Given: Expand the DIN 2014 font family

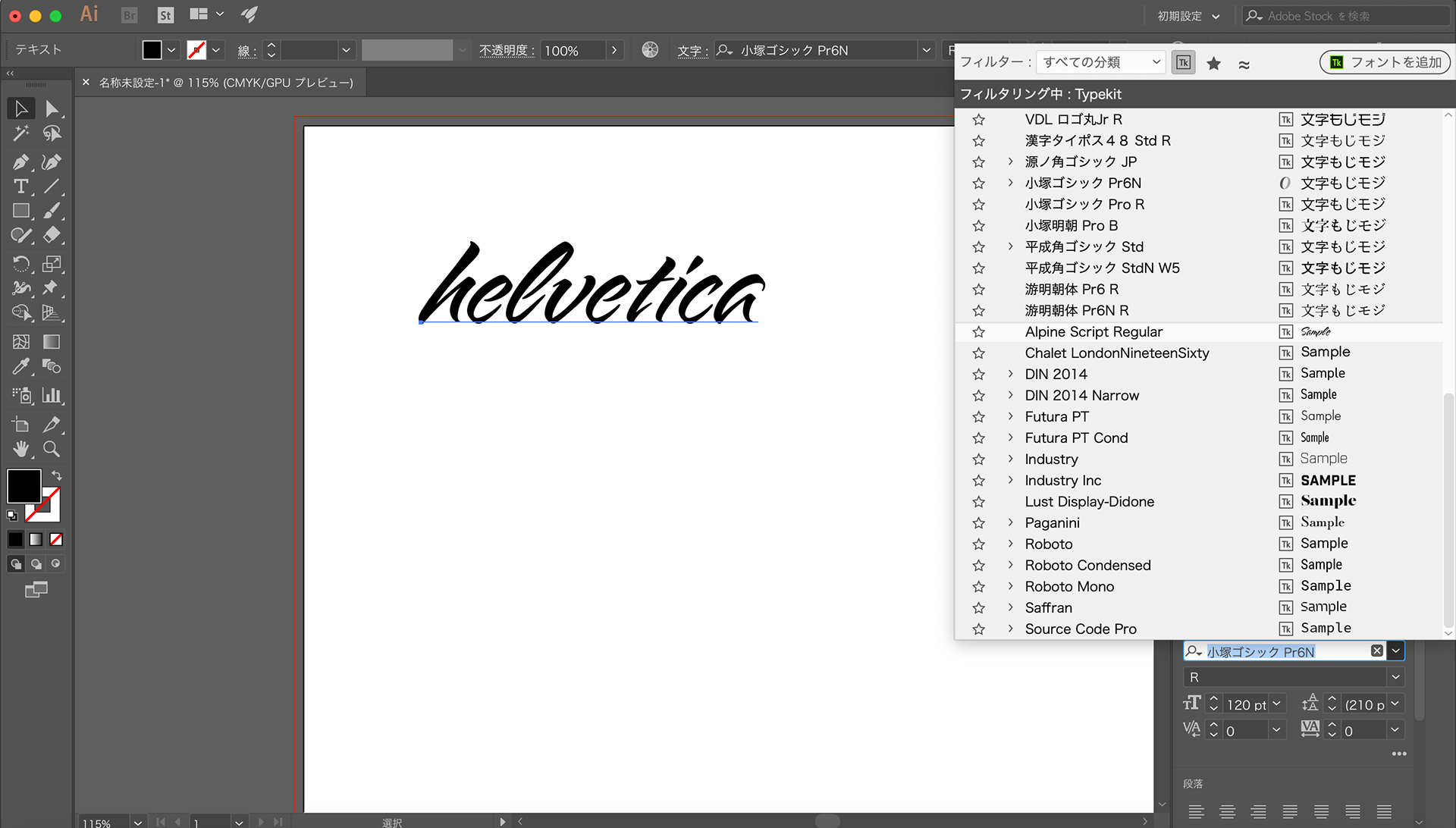Looking at the screenshot, I should [1010, 374].
